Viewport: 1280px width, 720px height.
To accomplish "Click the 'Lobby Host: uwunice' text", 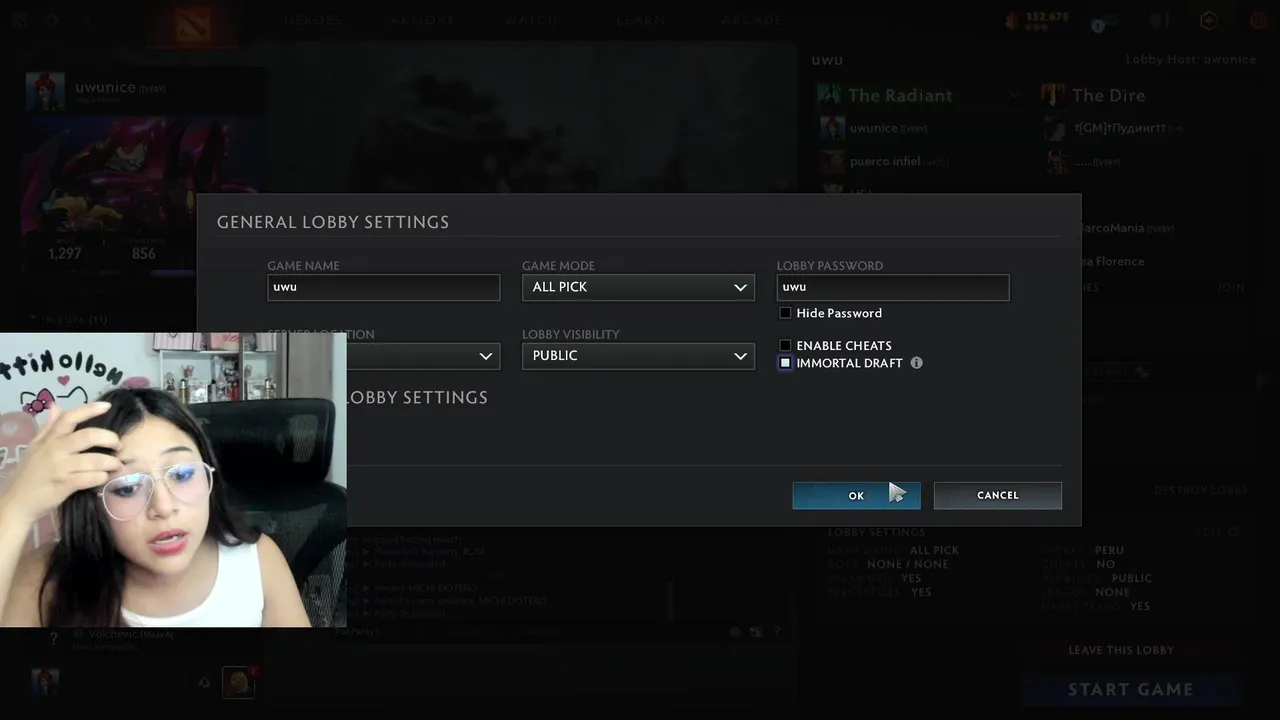I will [x=1190, y=59].
